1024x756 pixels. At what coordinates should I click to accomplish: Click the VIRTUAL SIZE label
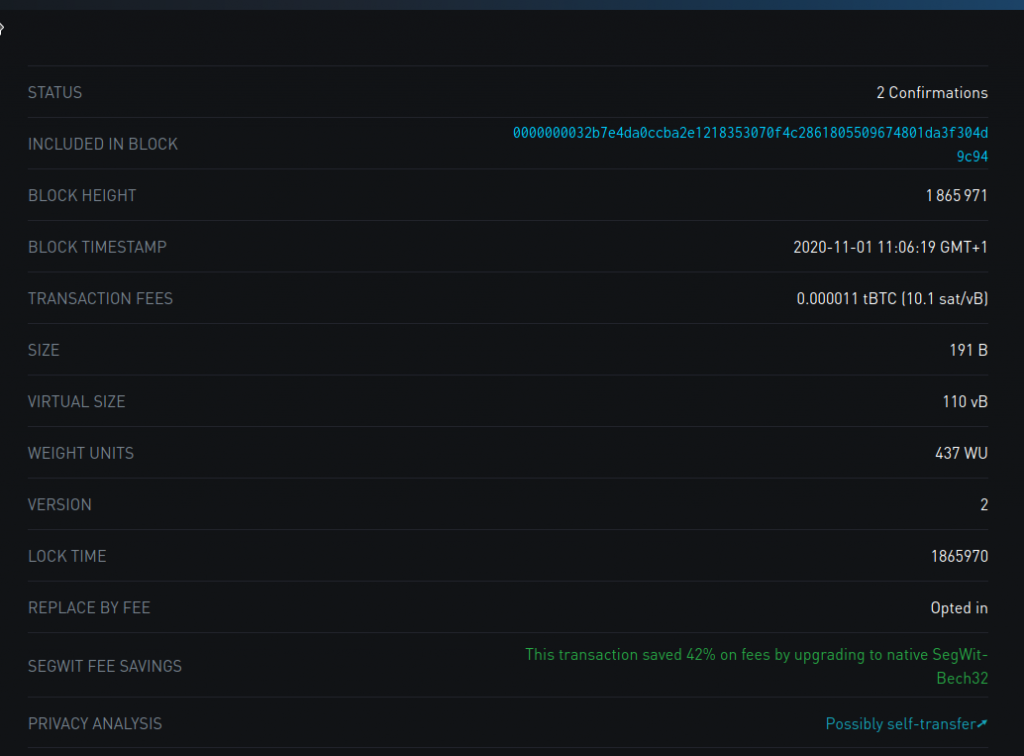click(76, 402)
